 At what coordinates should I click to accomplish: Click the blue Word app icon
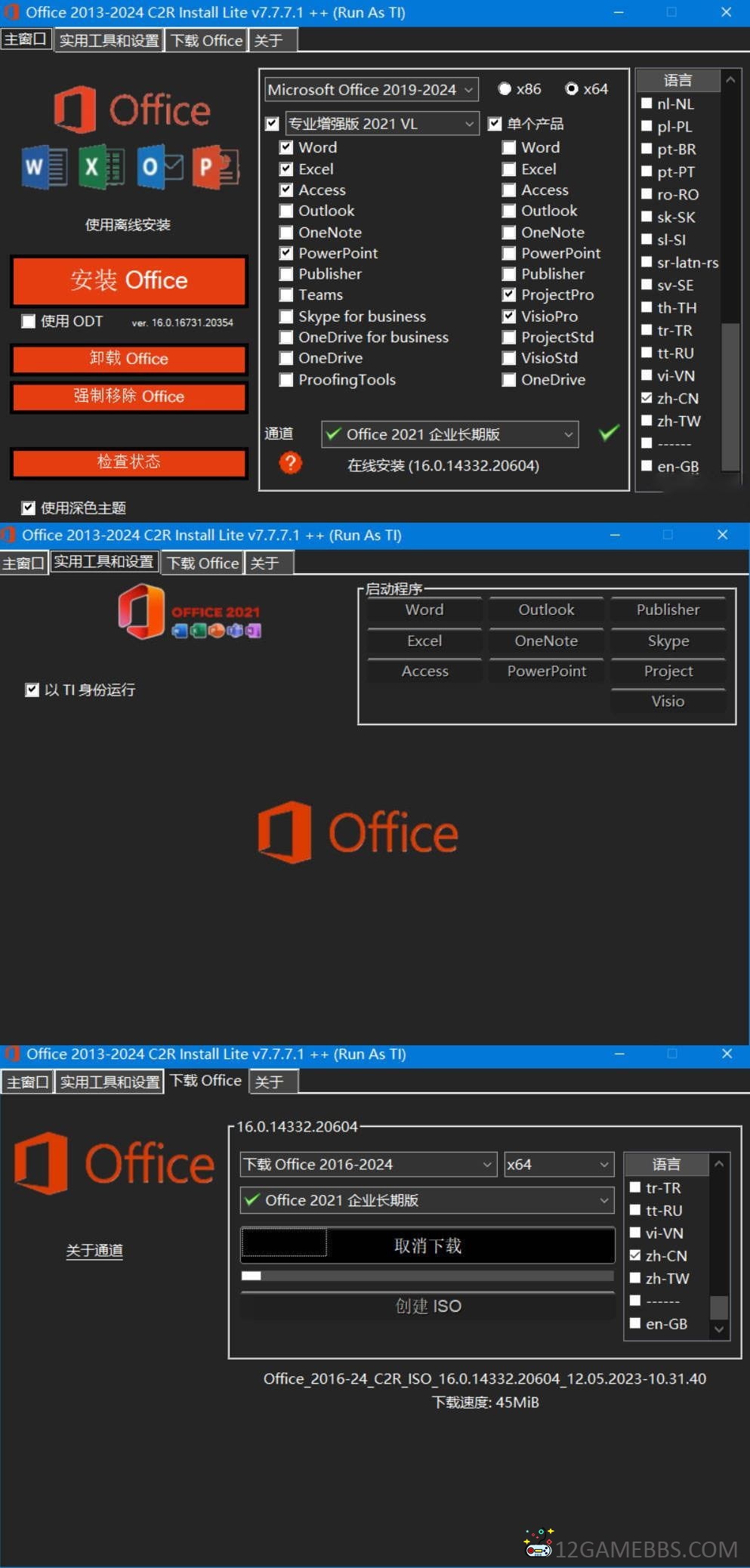(45, 166)
